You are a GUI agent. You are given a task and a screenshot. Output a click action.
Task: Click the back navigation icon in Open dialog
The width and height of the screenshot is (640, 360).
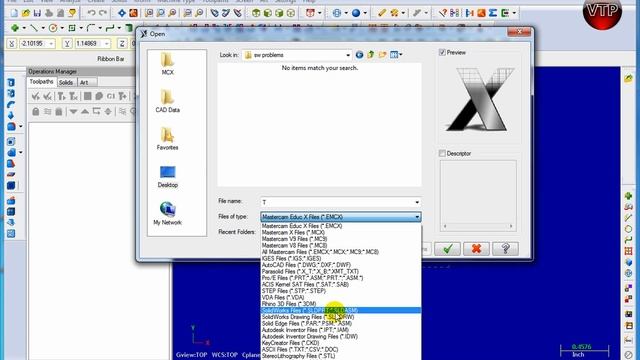359,55
